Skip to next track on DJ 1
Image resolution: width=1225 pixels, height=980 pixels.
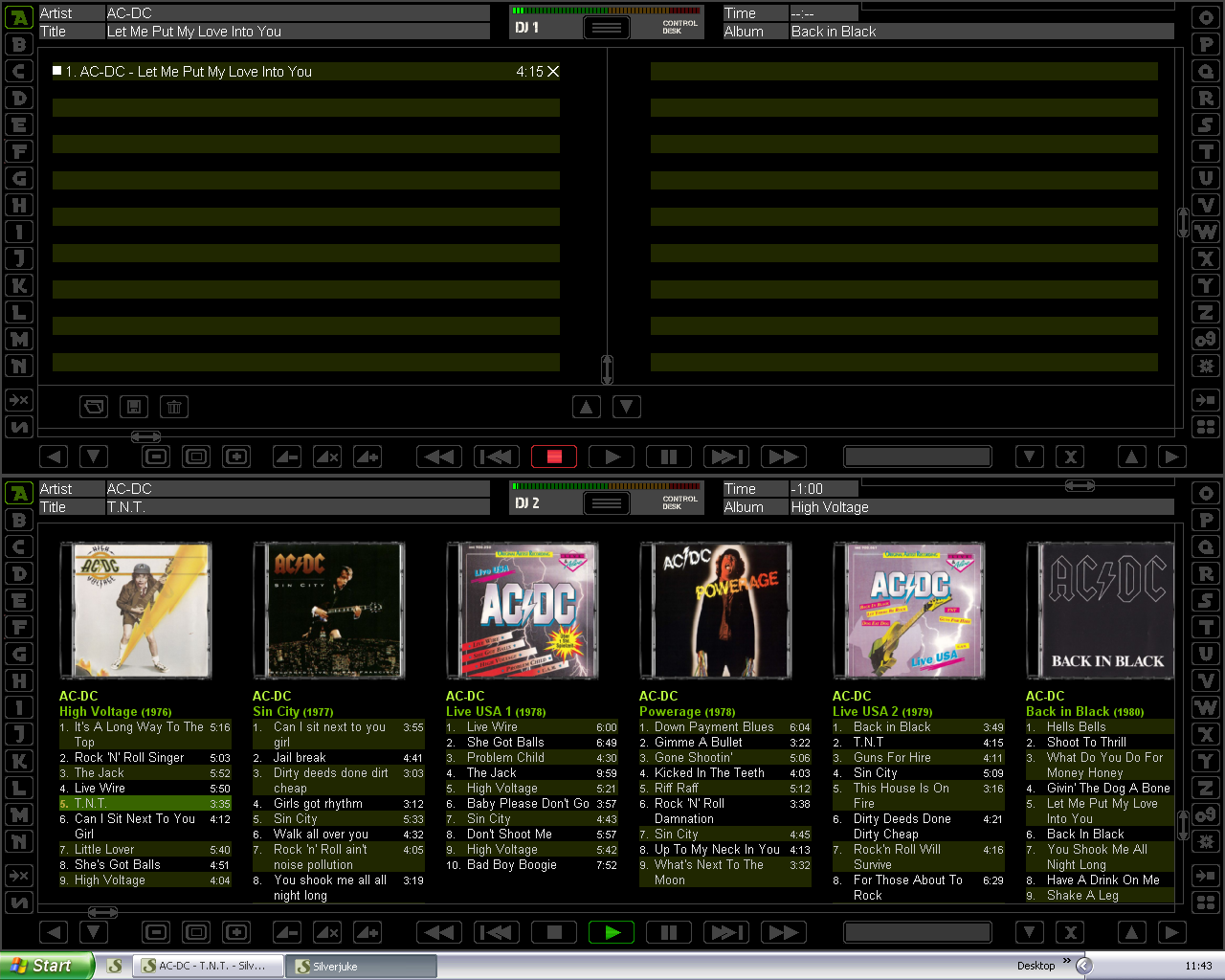pos(725,457)
